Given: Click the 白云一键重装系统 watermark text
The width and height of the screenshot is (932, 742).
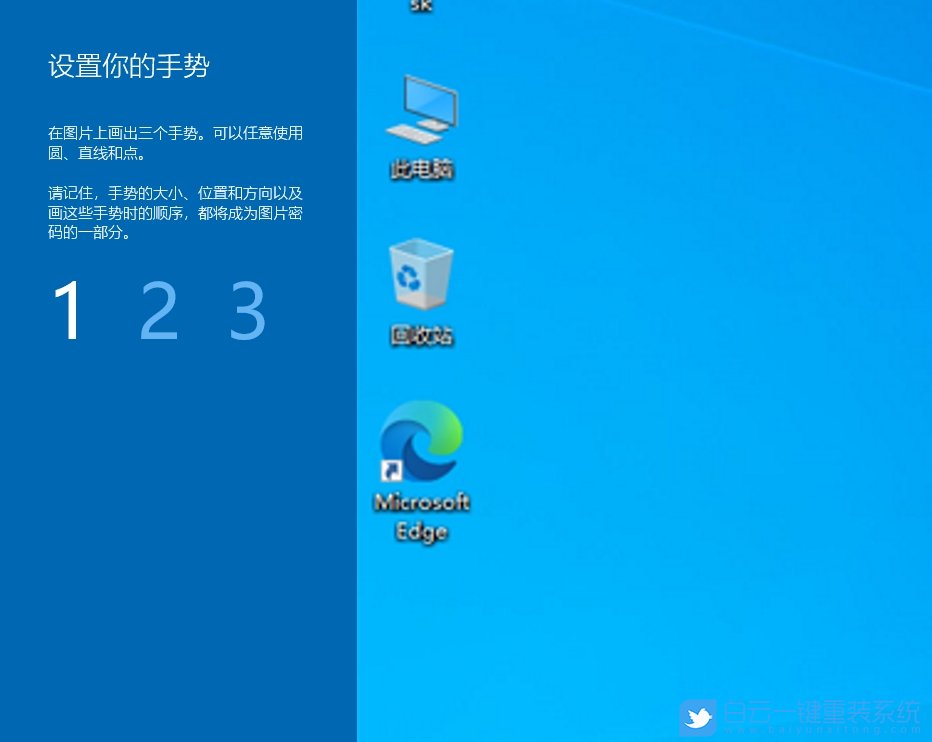Looking at the screenshot, I should (820, 712).
